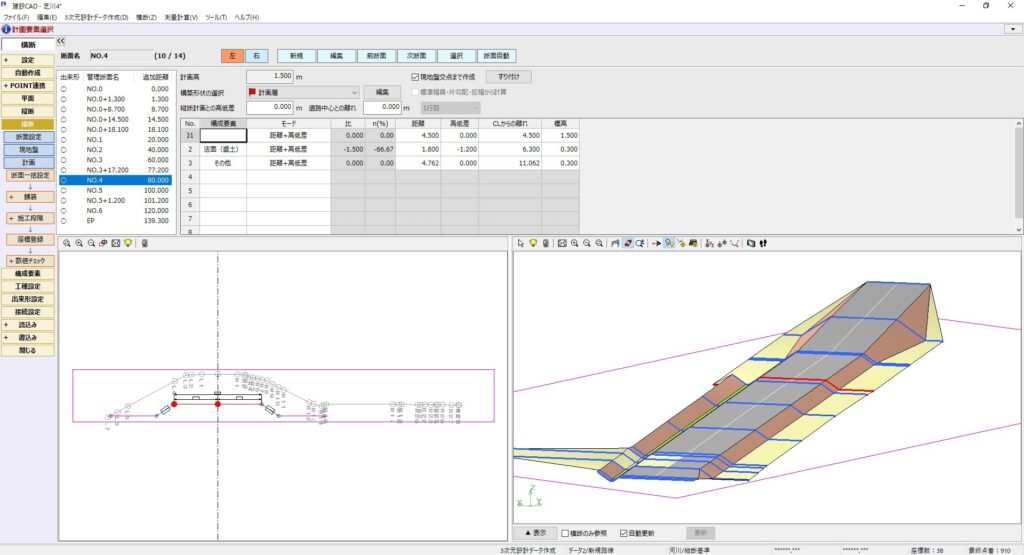Image resolution: width=1024 pixels, height=555 pixels.
Task: Click the 次断面 button
Action: (x=418, y=56)
